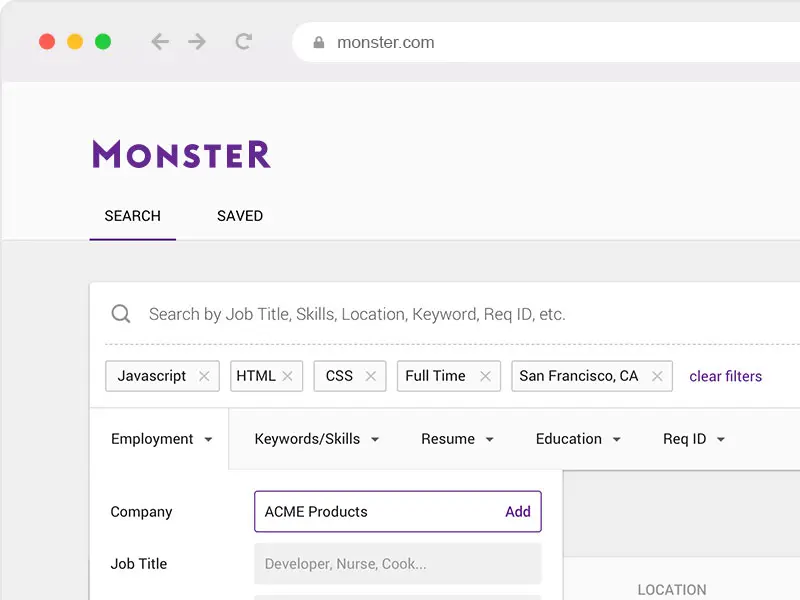Viewport: 800px width, 600px height.
Task: Click the search magnifier icon
Action: point(121,314)
